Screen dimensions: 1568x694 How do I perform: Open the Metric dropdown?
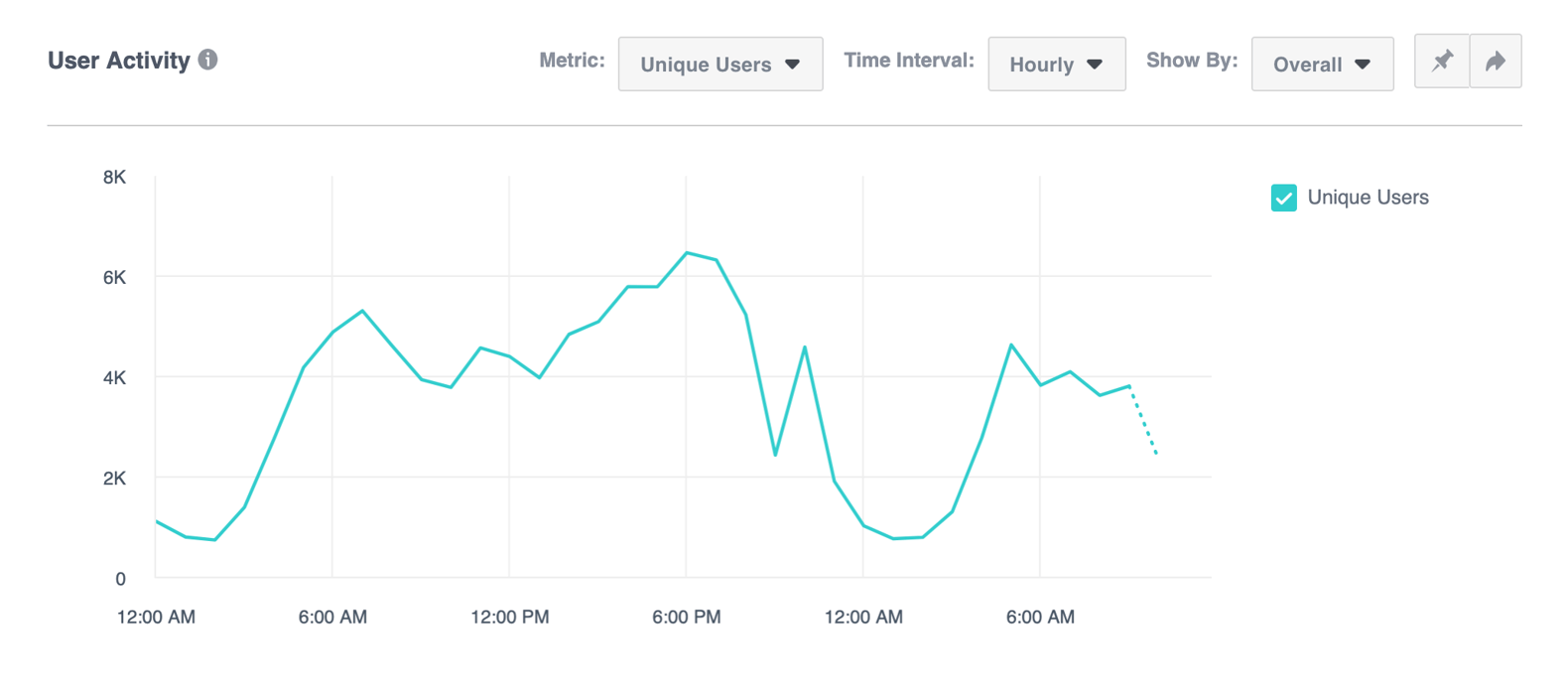coord(720,64)
